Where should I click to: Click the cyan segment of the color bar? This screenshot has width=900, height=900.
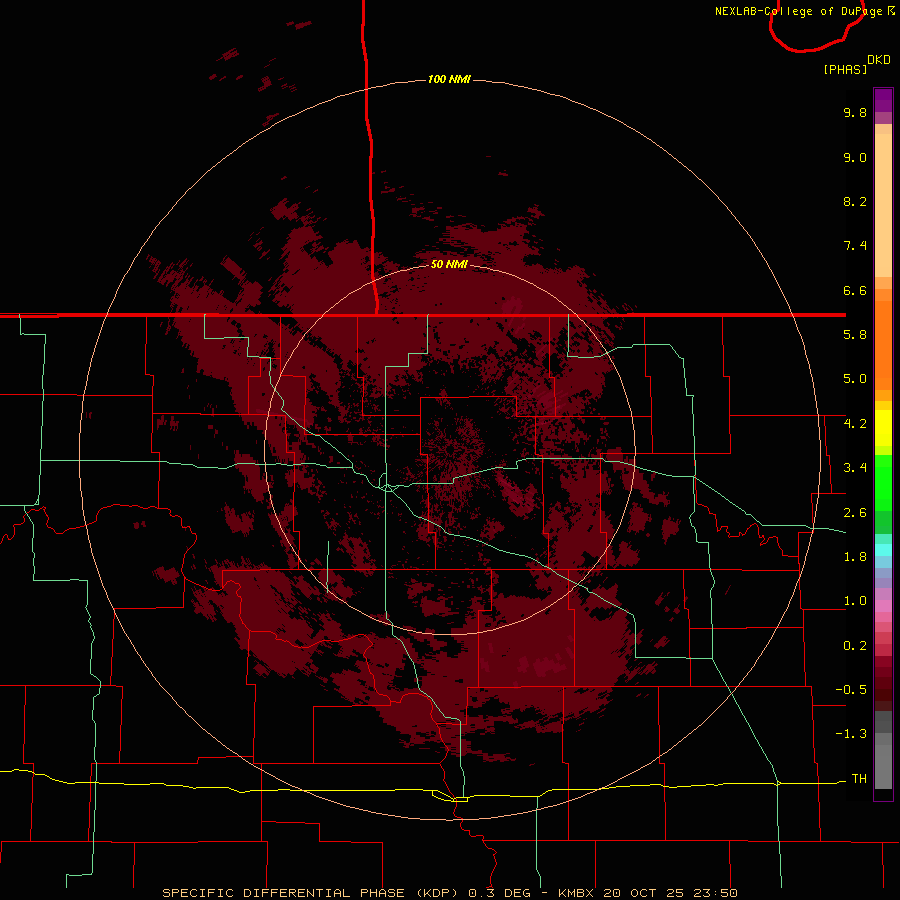coord(883,550)
